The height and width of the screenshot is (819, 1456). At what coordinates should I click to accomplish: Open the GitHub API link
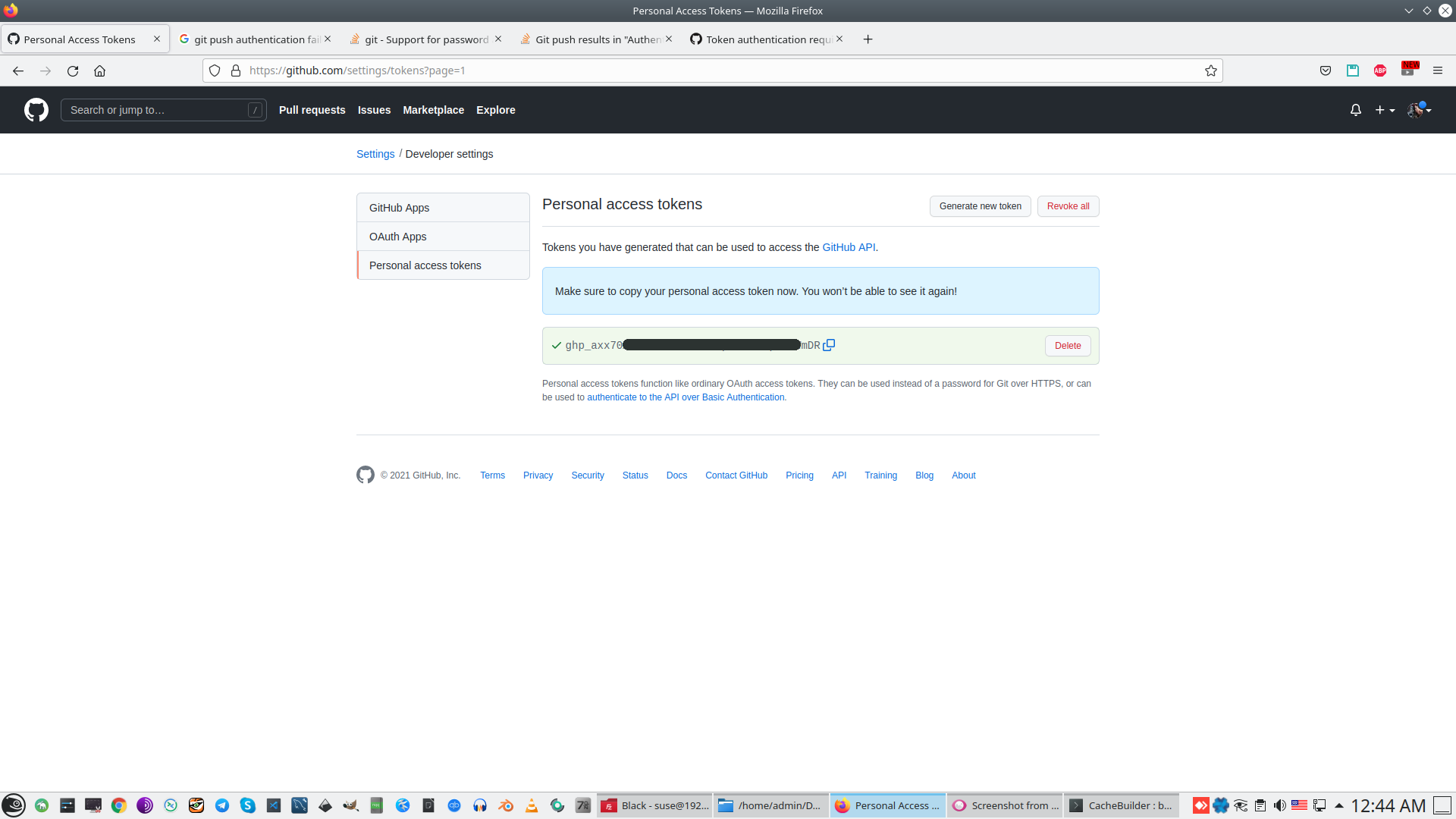click(x=849, y=247)
